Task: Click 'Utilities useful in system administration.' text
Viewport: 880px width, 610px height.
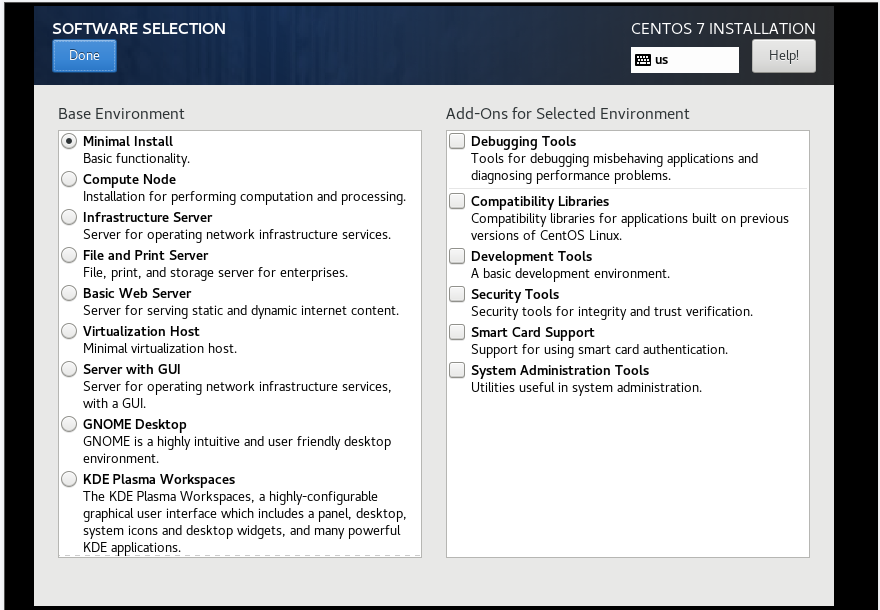Action: (x=586, y=388)
